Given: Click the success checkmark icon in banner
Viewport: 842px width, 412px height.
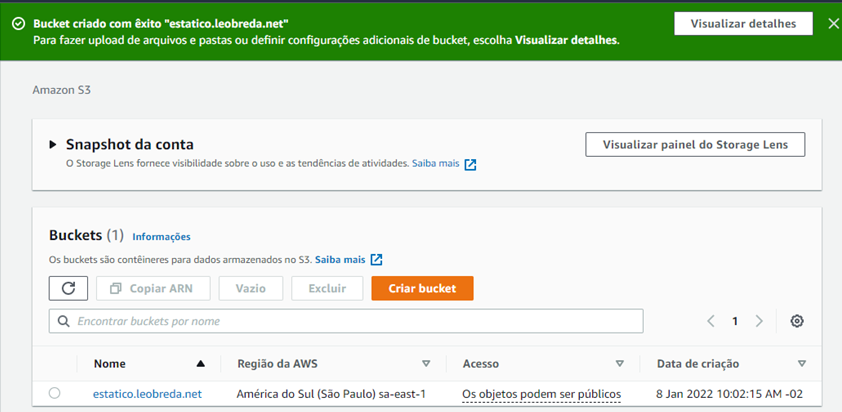Looking at the screenshot, I should point(18,24).
